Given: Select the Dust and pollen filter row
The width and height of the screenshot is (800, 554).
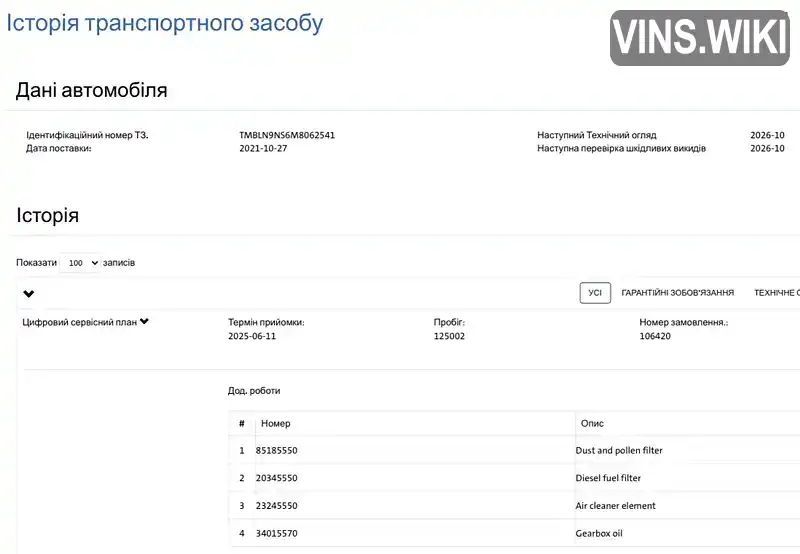Looking at the screenshot, I should [x=619, y=451].
